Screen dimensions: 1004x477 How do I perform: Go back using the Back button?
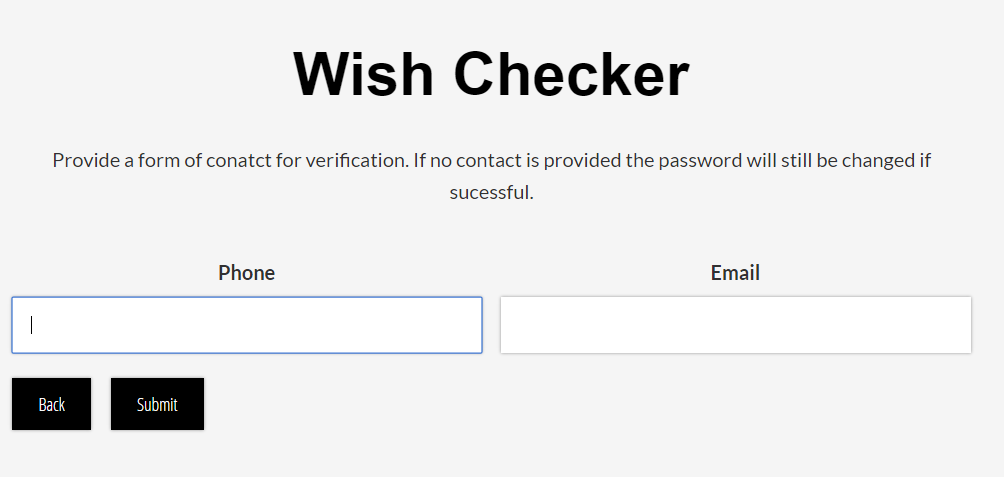pyautogui.click(x=52, y=404)
